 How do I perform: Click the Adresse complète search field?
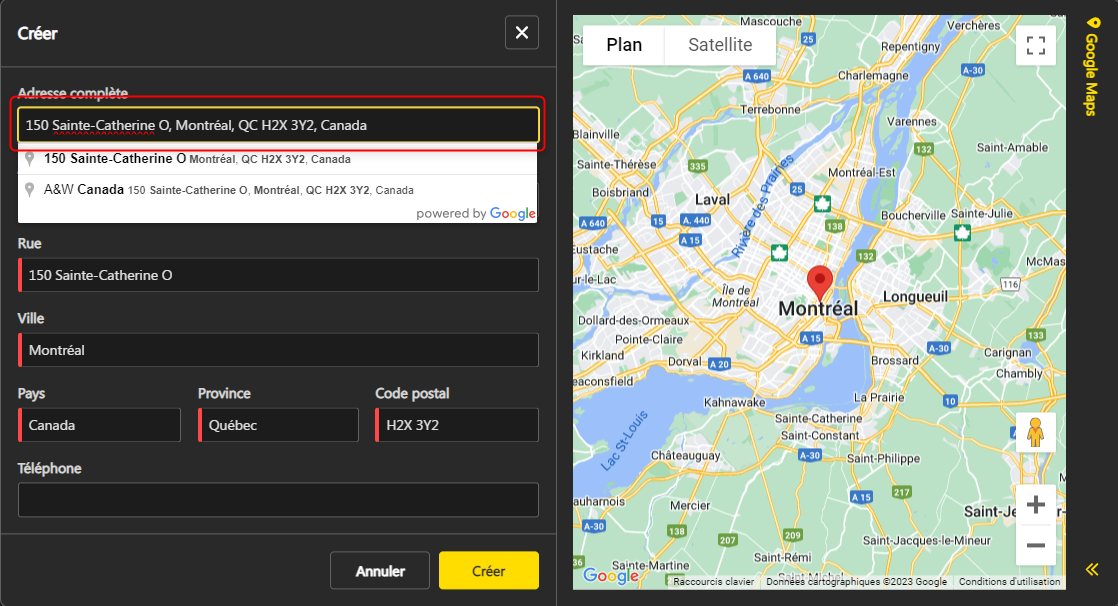click(x=278, y=125)
